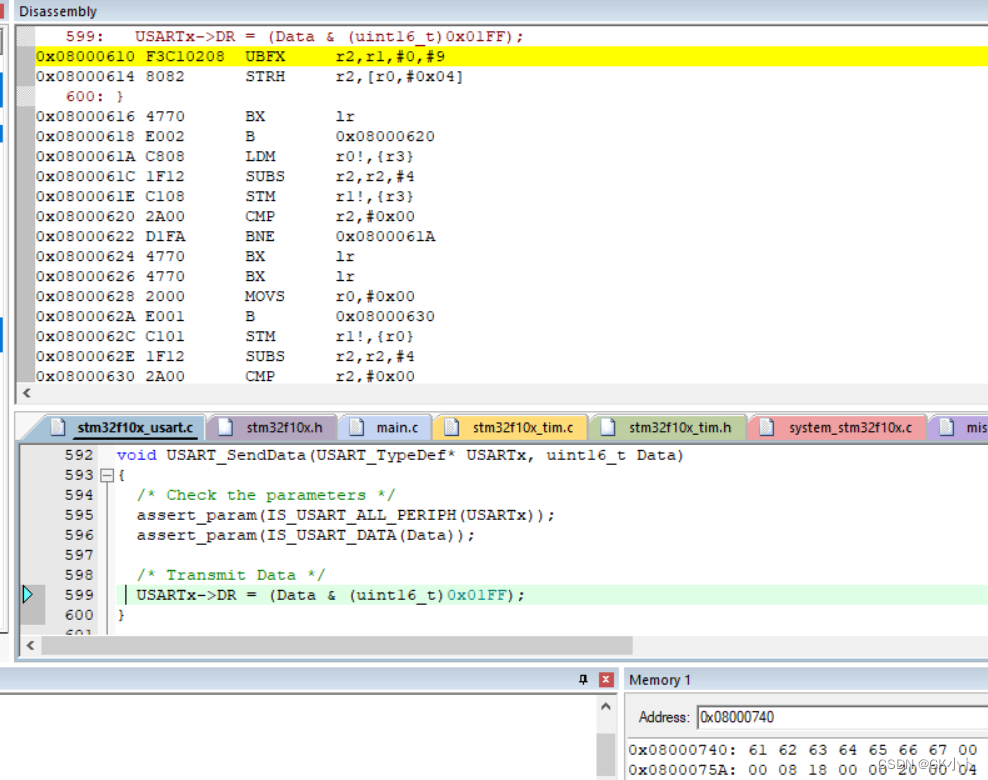This screenshot has width=988, height=780.
Task: Open the main.c tab
Action: (385, 428)
